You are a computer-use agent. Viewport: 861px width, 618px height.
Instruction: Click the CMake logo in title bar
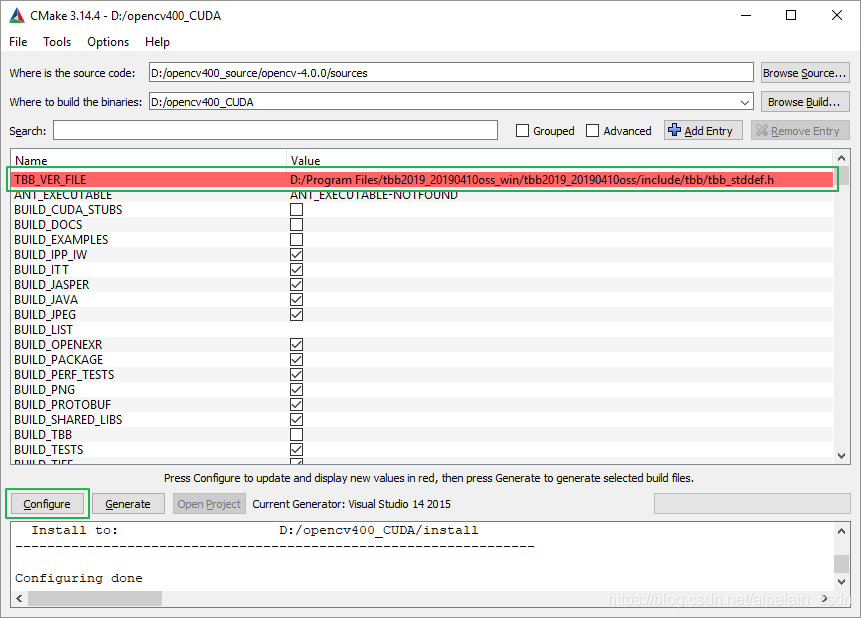17,16
